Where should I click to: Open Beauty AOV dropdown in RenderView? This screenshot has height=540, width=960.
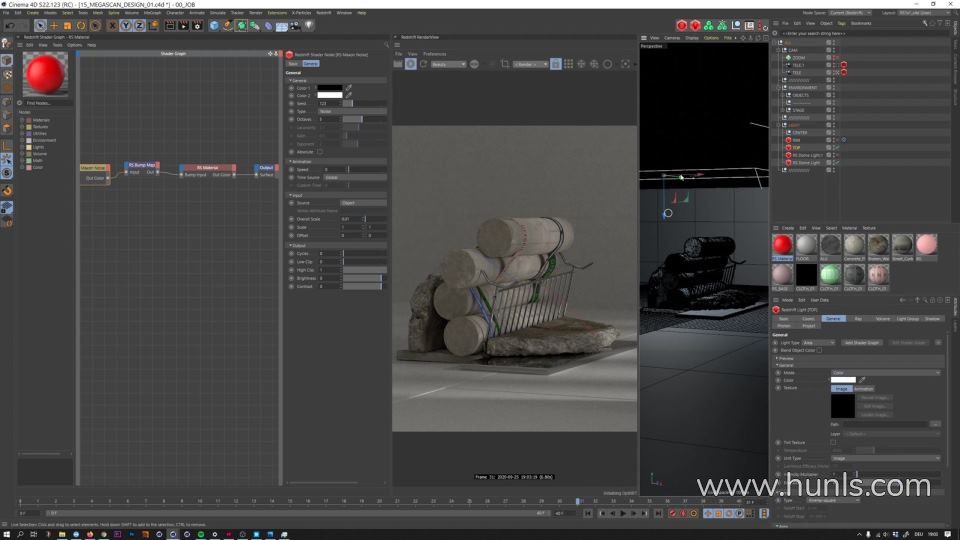click(448, 64)
